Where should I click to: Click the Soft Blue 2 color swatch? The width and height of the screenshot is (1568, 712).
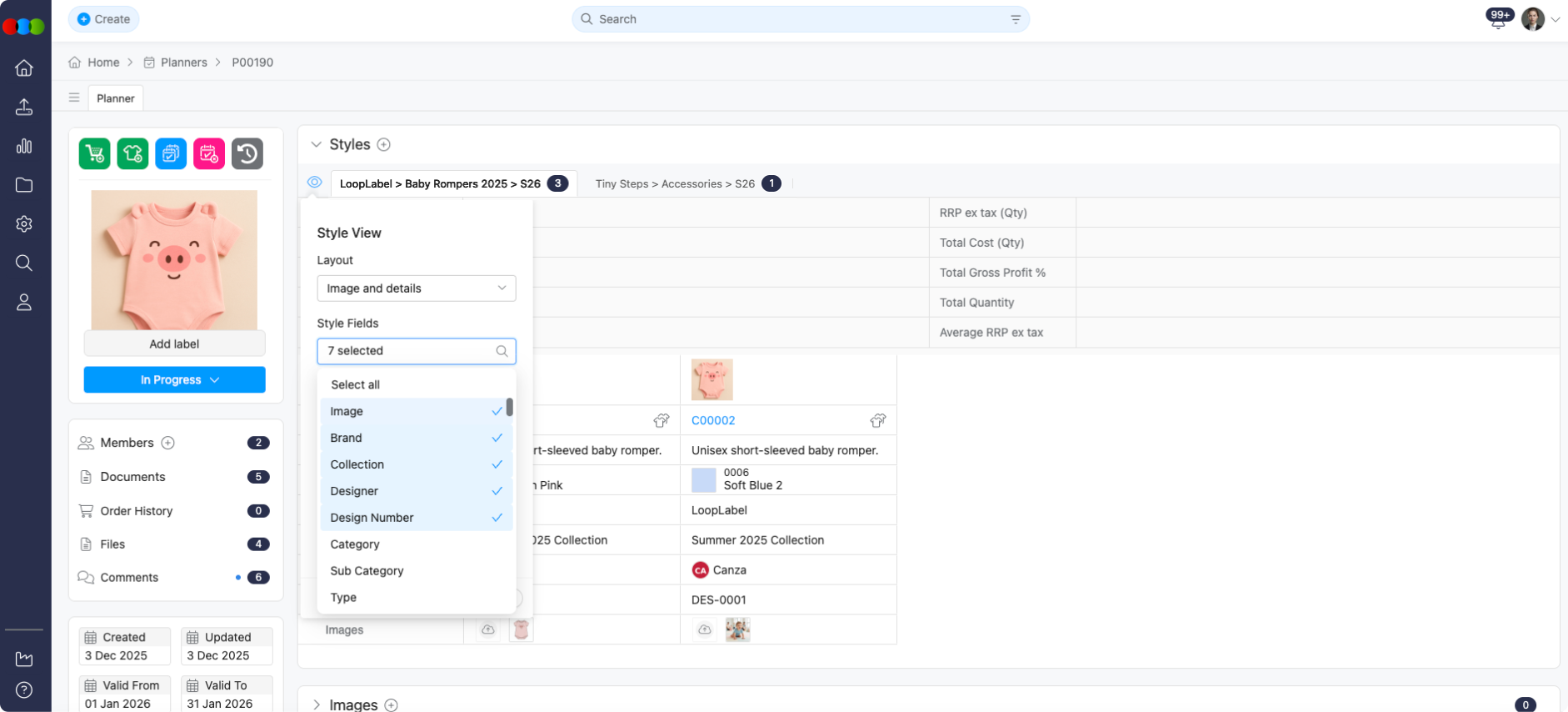(x=704, y=480)
